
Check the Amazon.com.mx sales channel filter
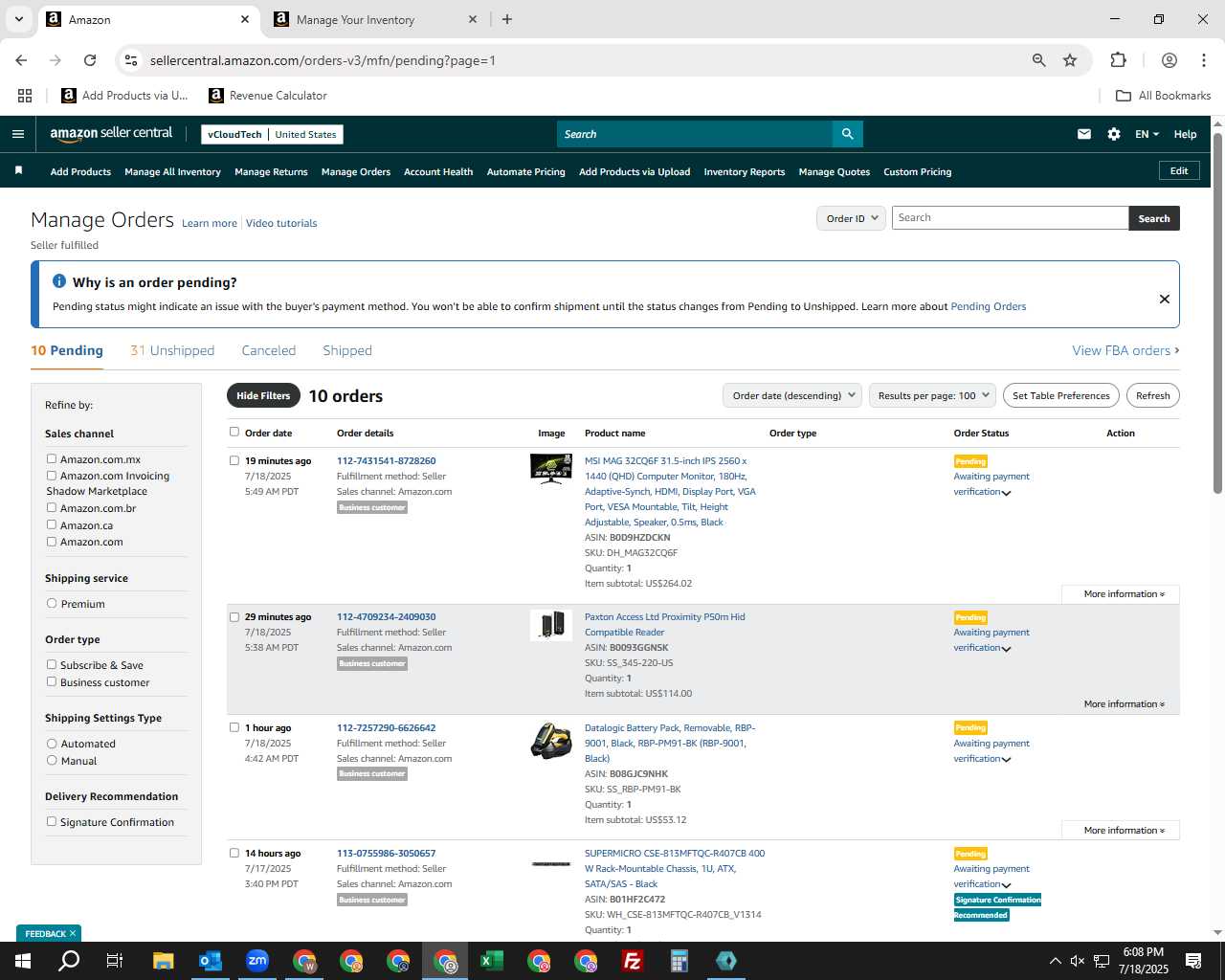click(x=52, y=459)
